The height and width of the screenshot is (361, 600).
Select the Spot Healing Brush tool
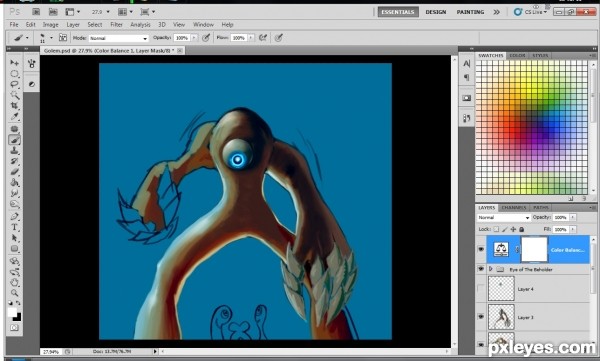[15, 129]
